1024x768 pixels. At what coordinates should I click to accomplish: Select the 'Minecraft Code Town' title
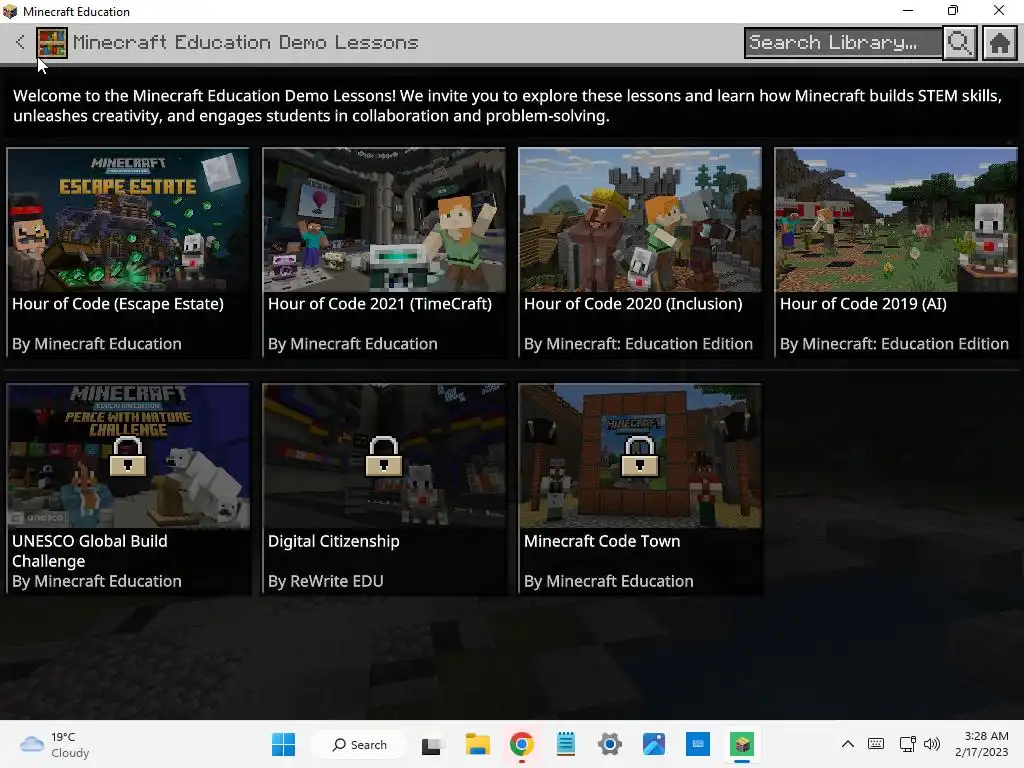click(x=602, y=541)
